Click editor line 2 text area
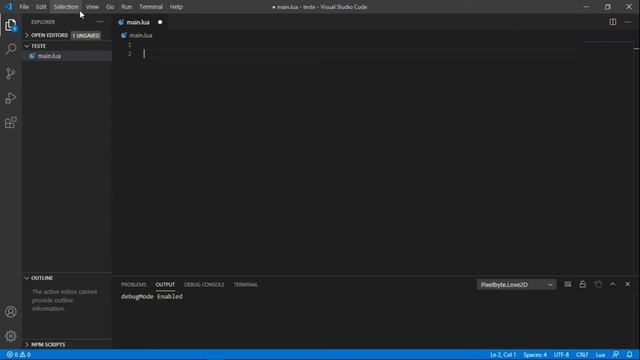This screenshot has width=640, height=360. click(359, 54)
